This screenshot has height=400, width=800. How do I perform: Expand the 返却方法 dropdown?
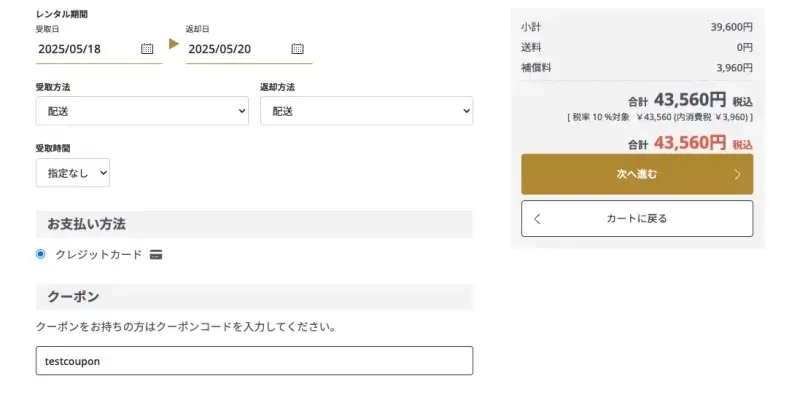[366, 111]
